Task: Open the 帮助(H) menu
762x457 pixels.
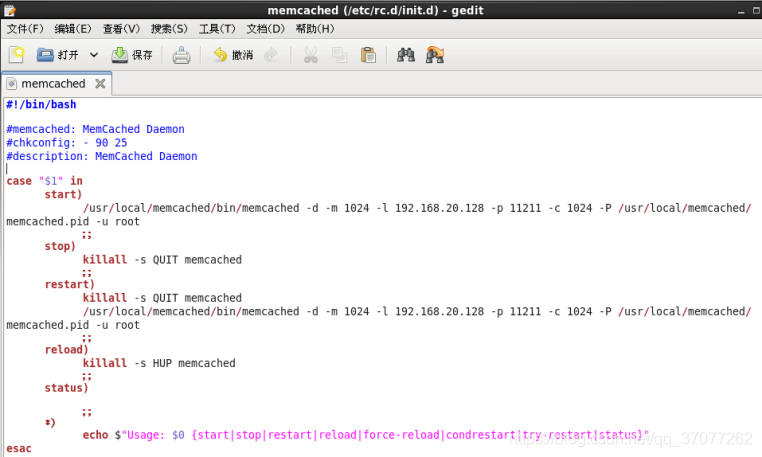Action: tap(315, 29)
